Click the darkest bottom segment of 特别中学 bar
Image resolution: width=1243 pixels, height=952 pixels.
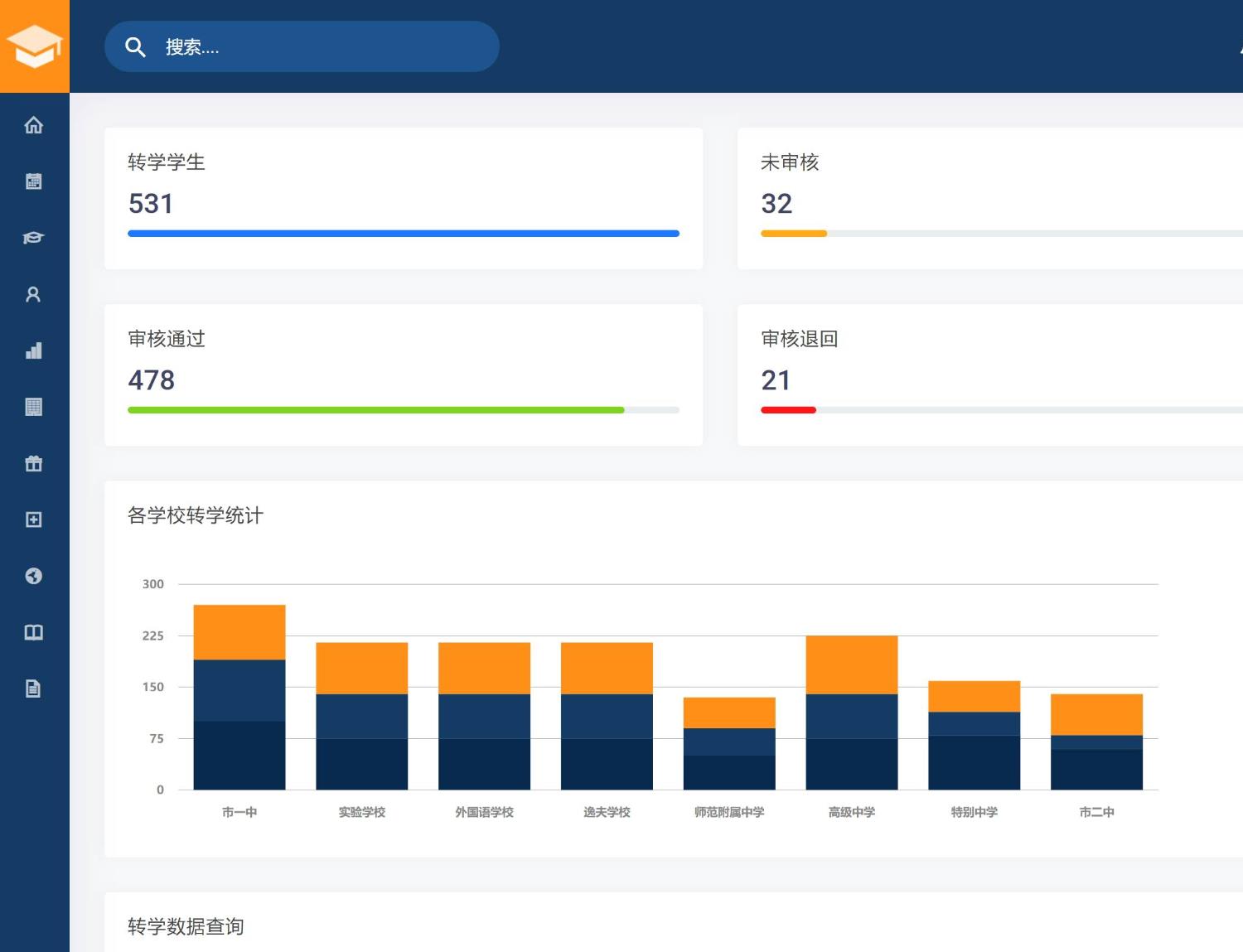tap(975, 762)
